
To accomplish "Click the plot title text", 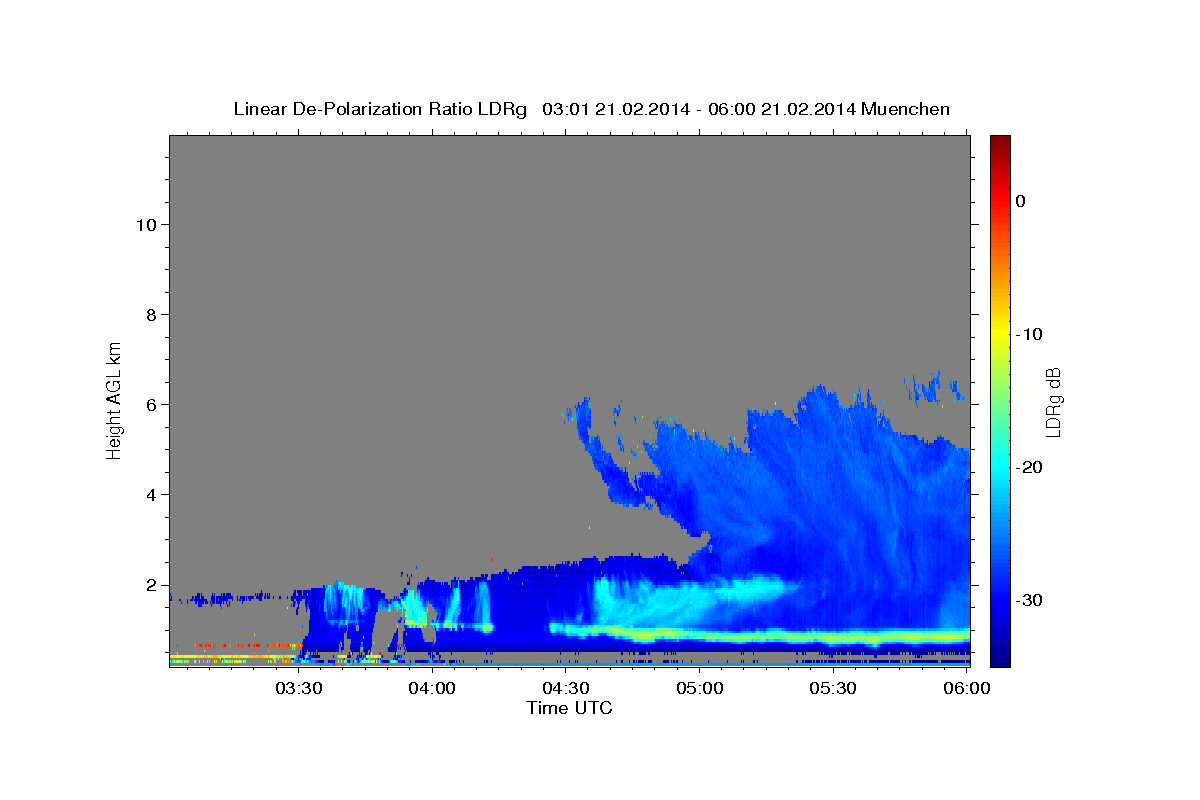I will (591, 109).
